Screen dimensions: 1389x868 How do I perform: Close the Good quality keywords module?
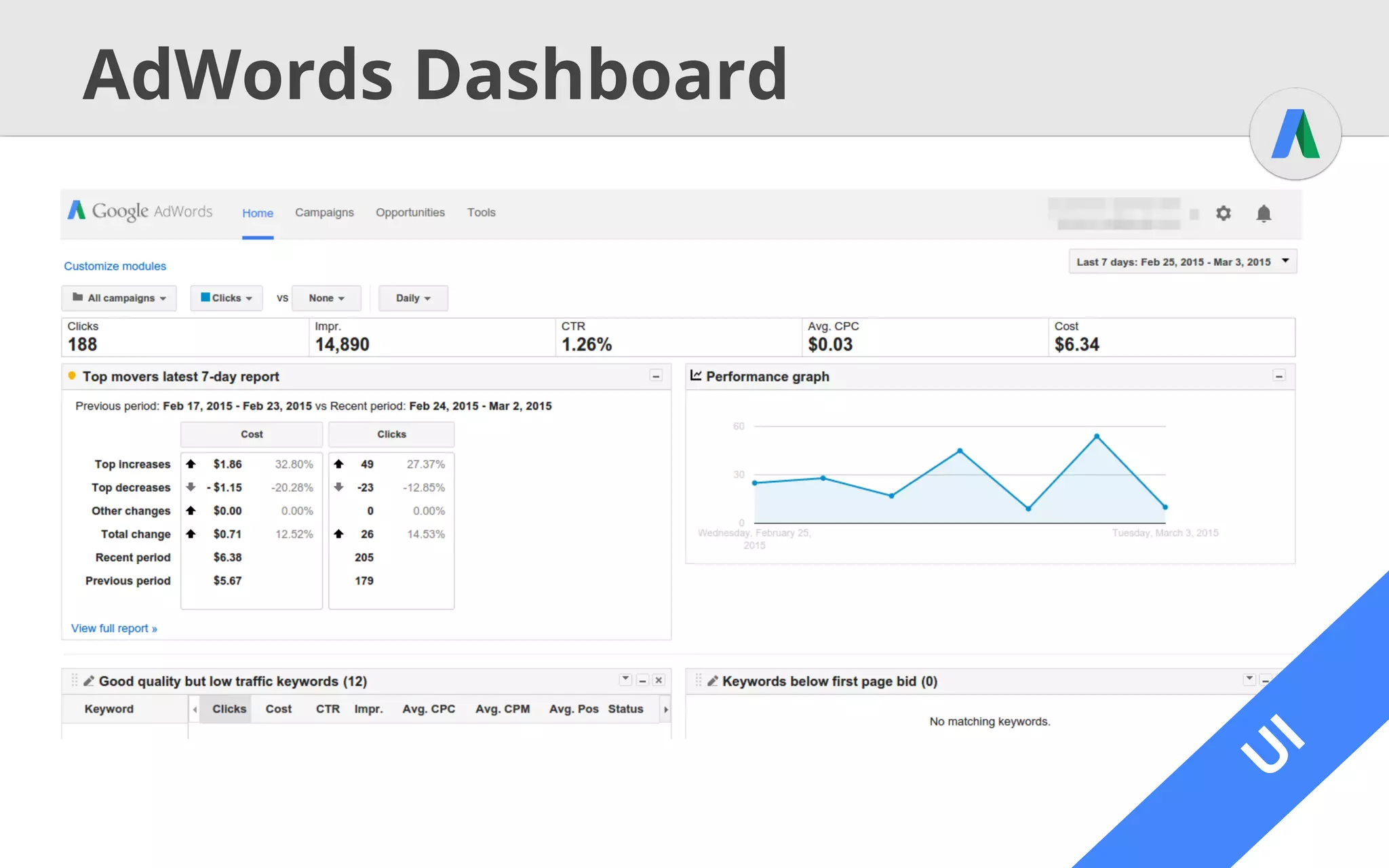pos(659,680)
